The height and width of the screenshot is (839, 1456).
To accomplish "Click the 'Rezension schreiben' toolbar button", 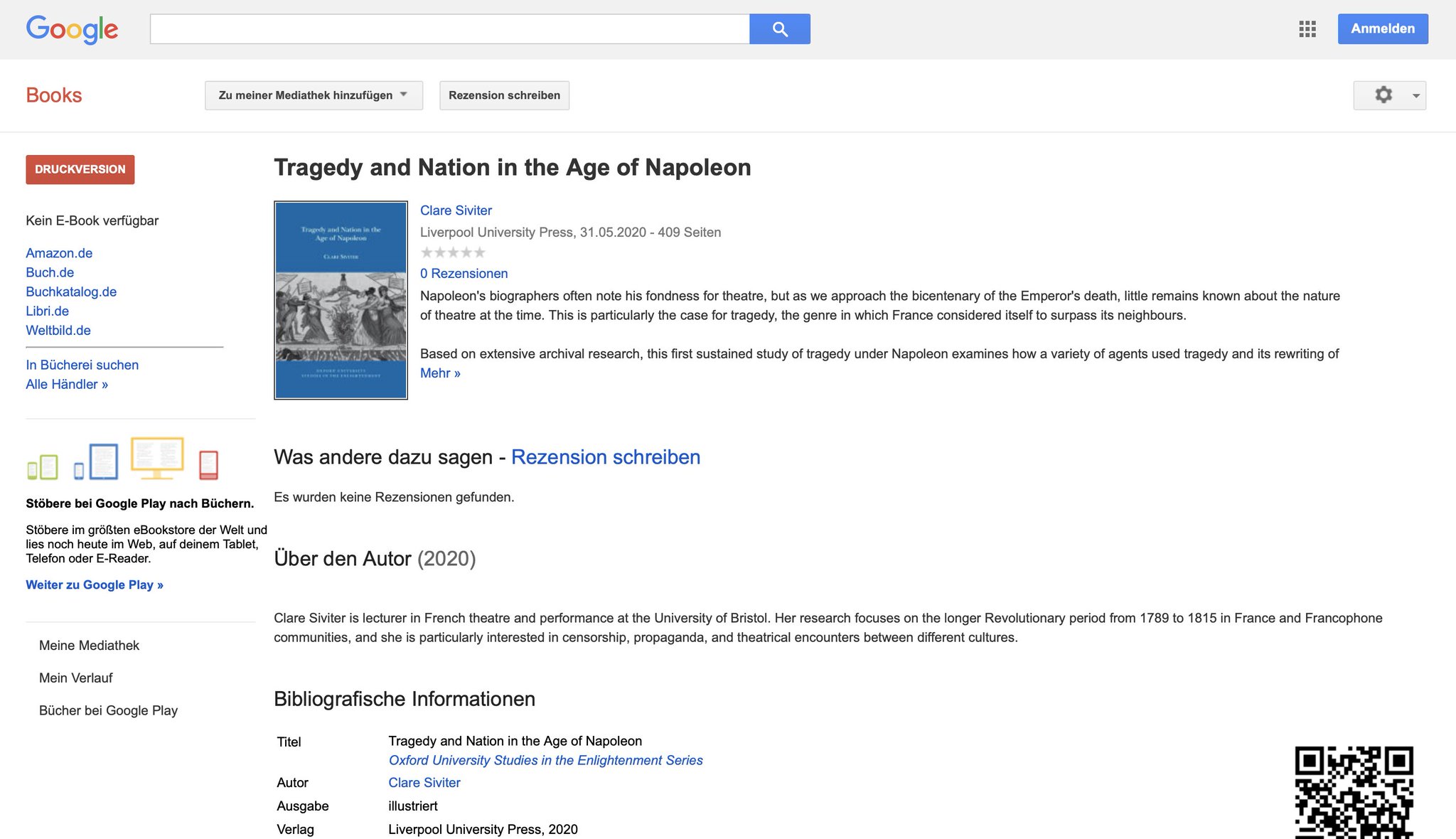I will (x=504, y=95).
